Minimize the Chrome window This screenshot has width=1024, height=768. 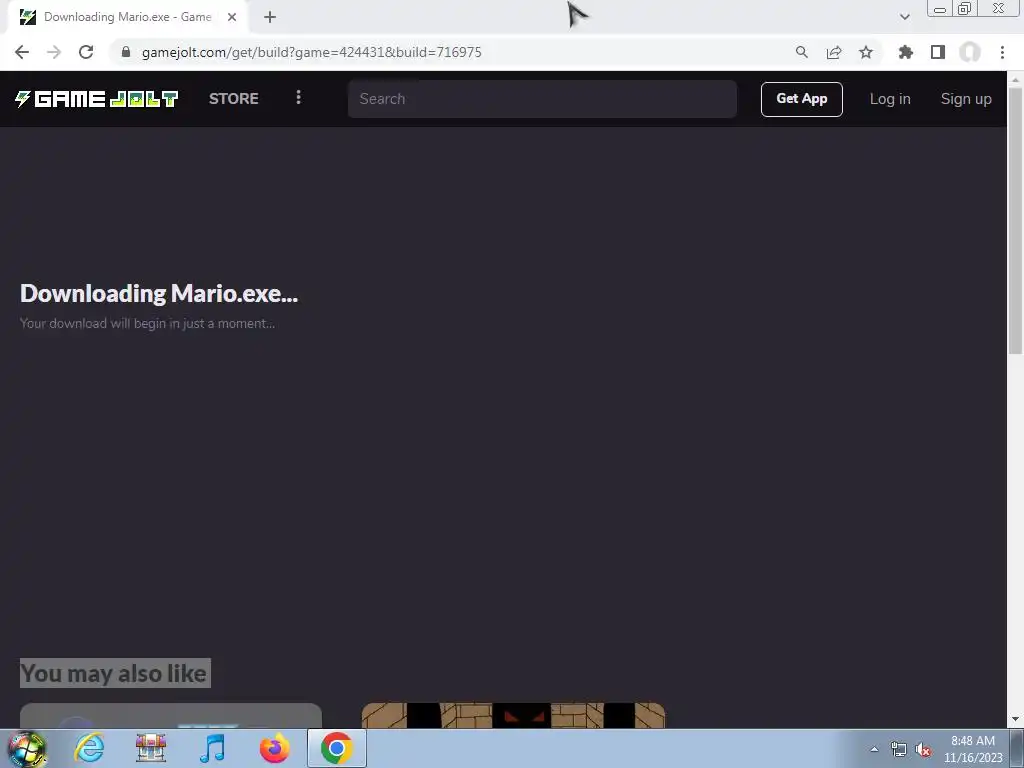pos(940,8)
